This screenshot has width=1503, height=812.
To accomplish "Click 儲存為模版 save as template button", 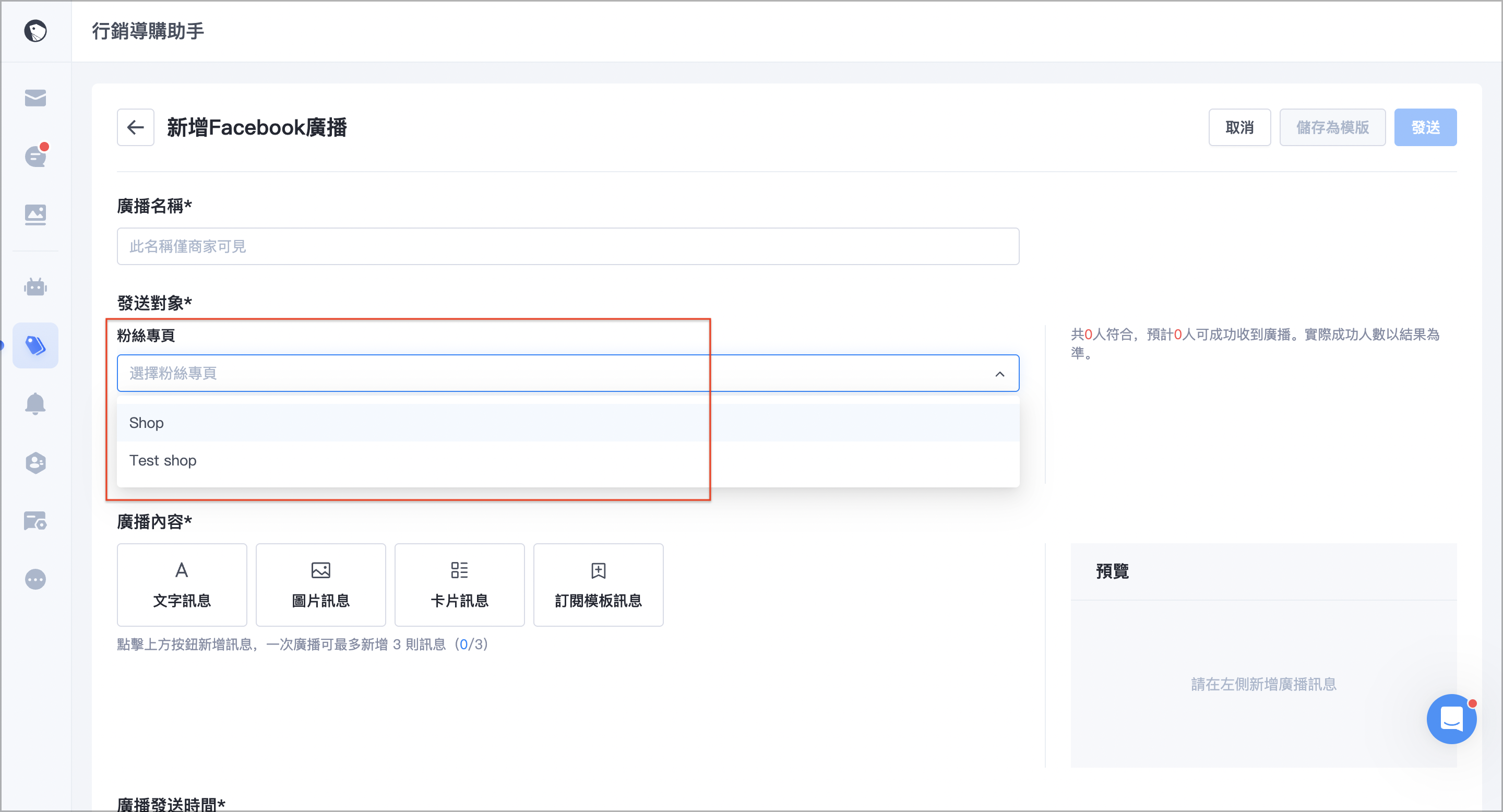I will click(1333, 127).
